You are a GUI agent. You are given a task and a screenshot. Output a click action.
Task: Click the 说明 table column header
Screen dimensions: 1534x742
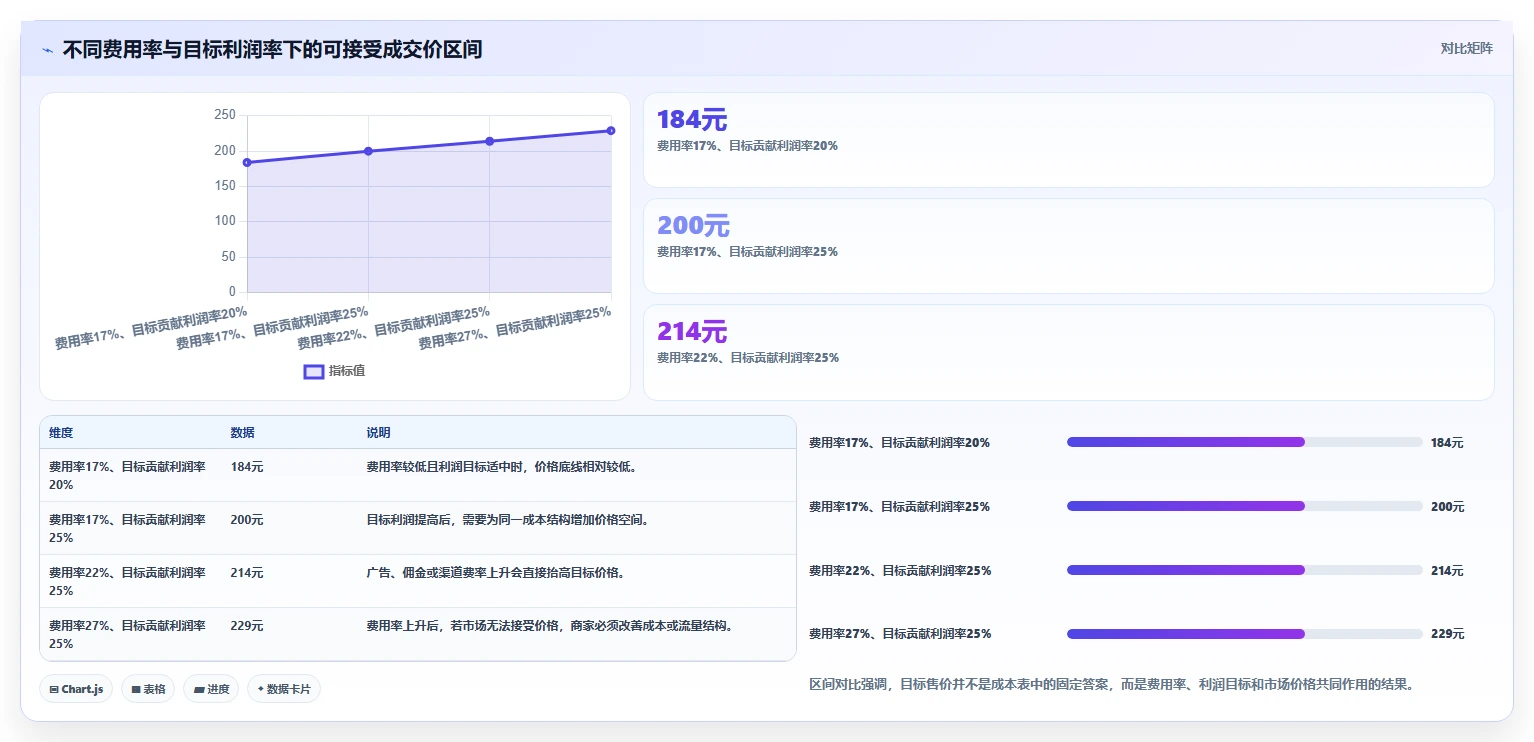378,433
